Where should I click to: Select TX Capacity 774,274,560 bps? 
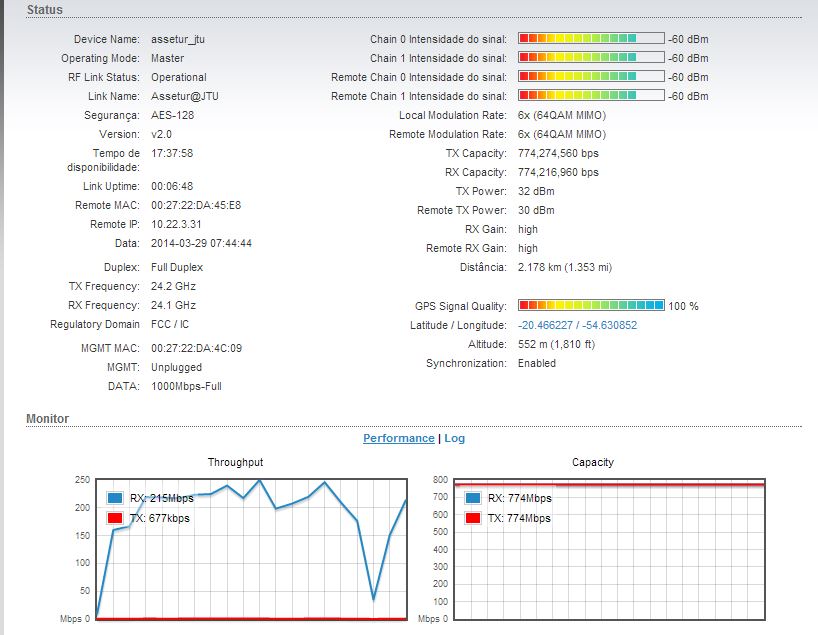coord(558,153)
